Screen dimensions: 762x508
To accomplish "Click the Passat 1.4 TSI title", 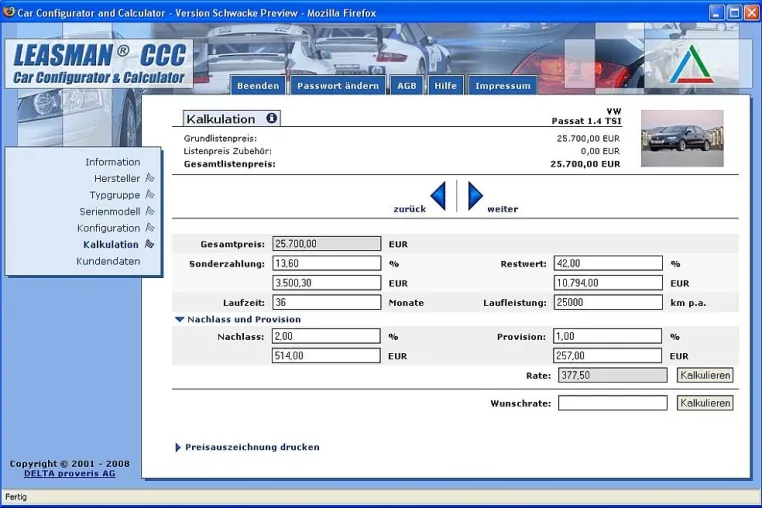I will (x=586, y=121).
